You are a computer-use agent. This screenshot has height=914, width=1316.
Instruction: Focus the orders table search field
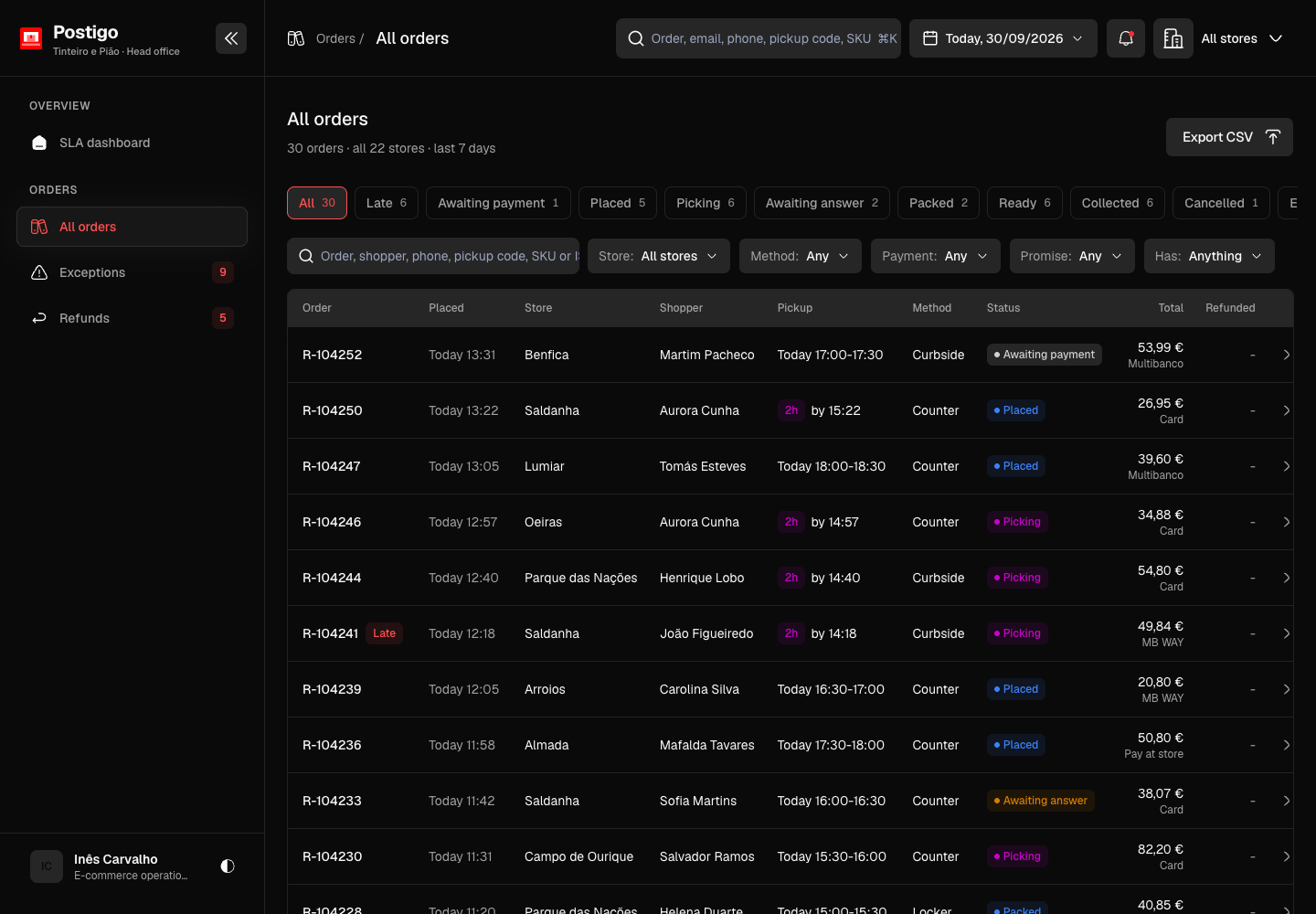point(433,256)
